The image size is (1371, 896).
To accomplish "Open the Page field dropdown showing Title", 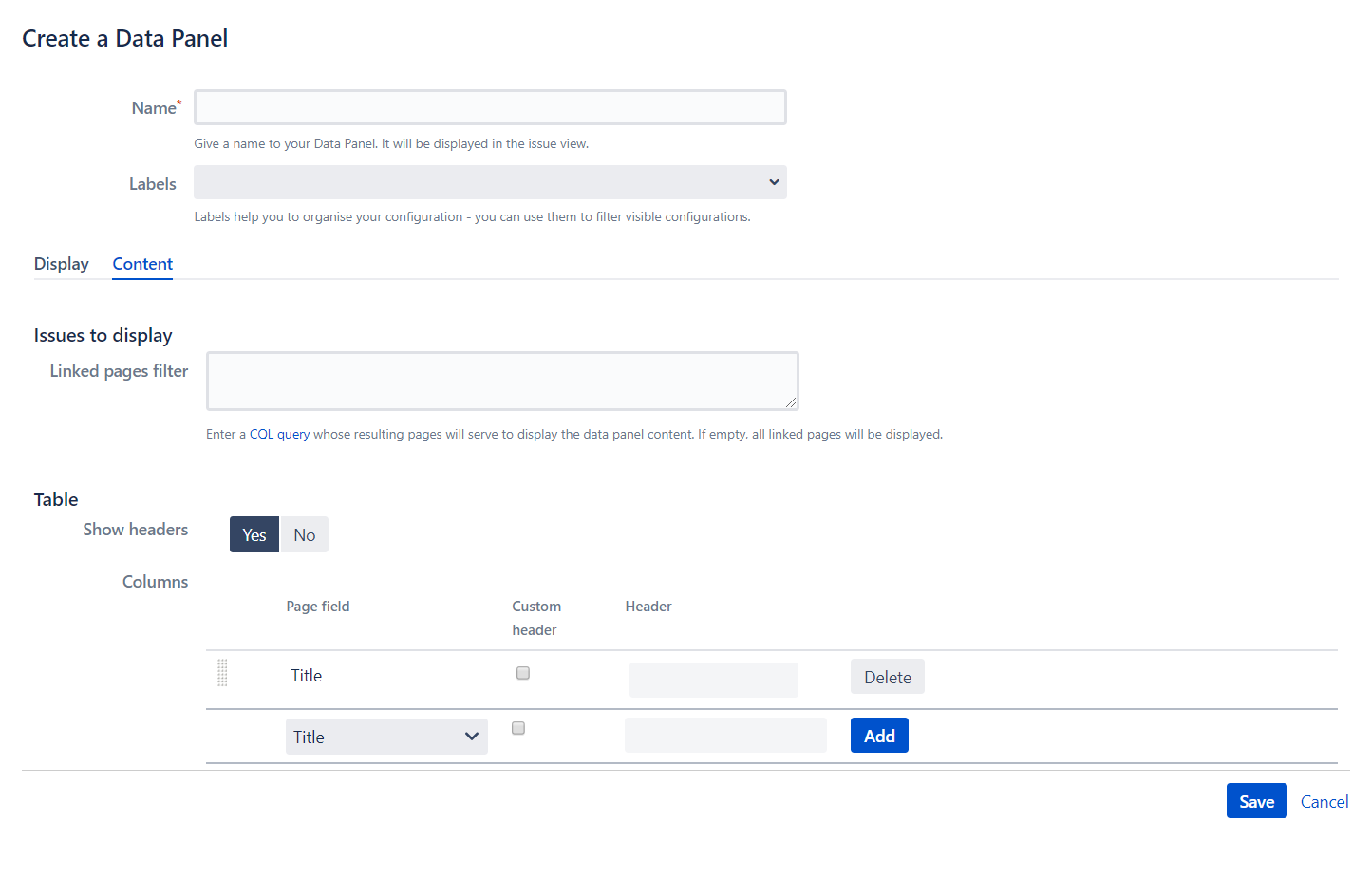I will coord(386,736).
